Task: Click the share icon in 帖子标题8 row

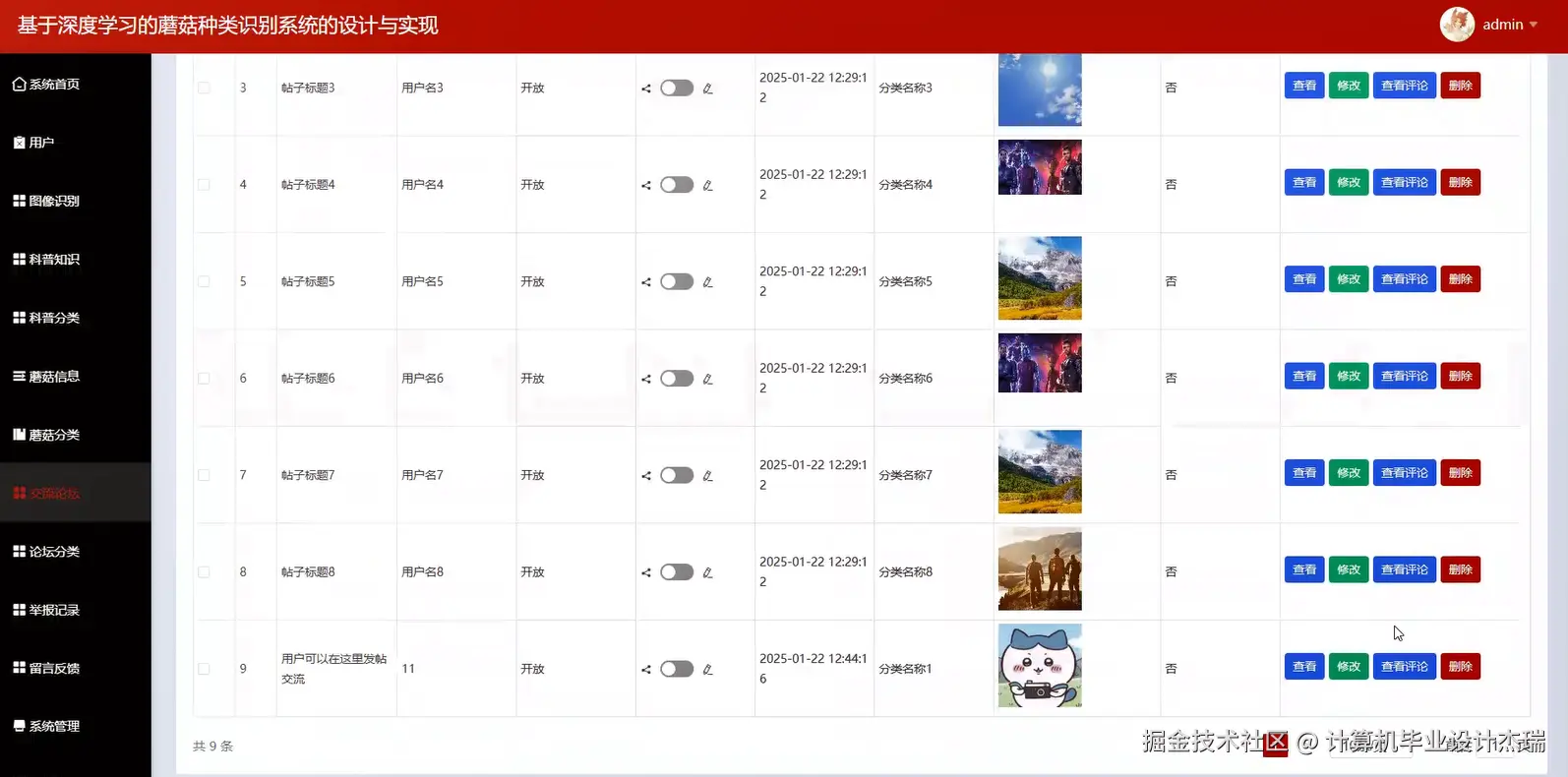Action: [x=646, y=572]
